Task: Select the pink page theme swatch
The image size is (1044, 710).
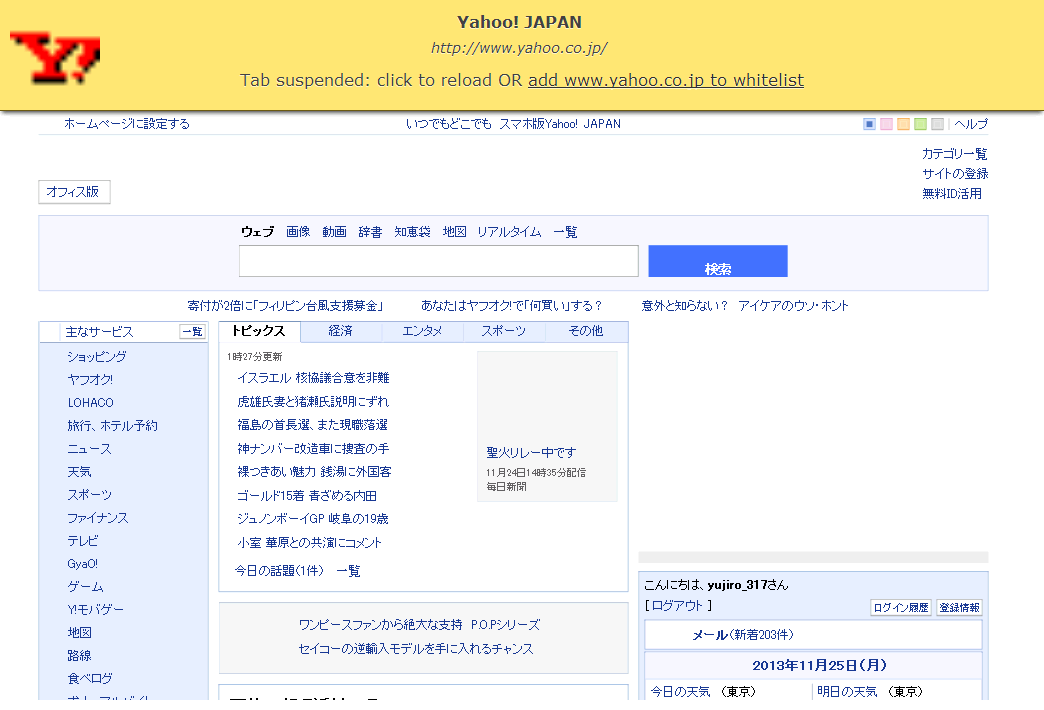Action: (886, 124)
